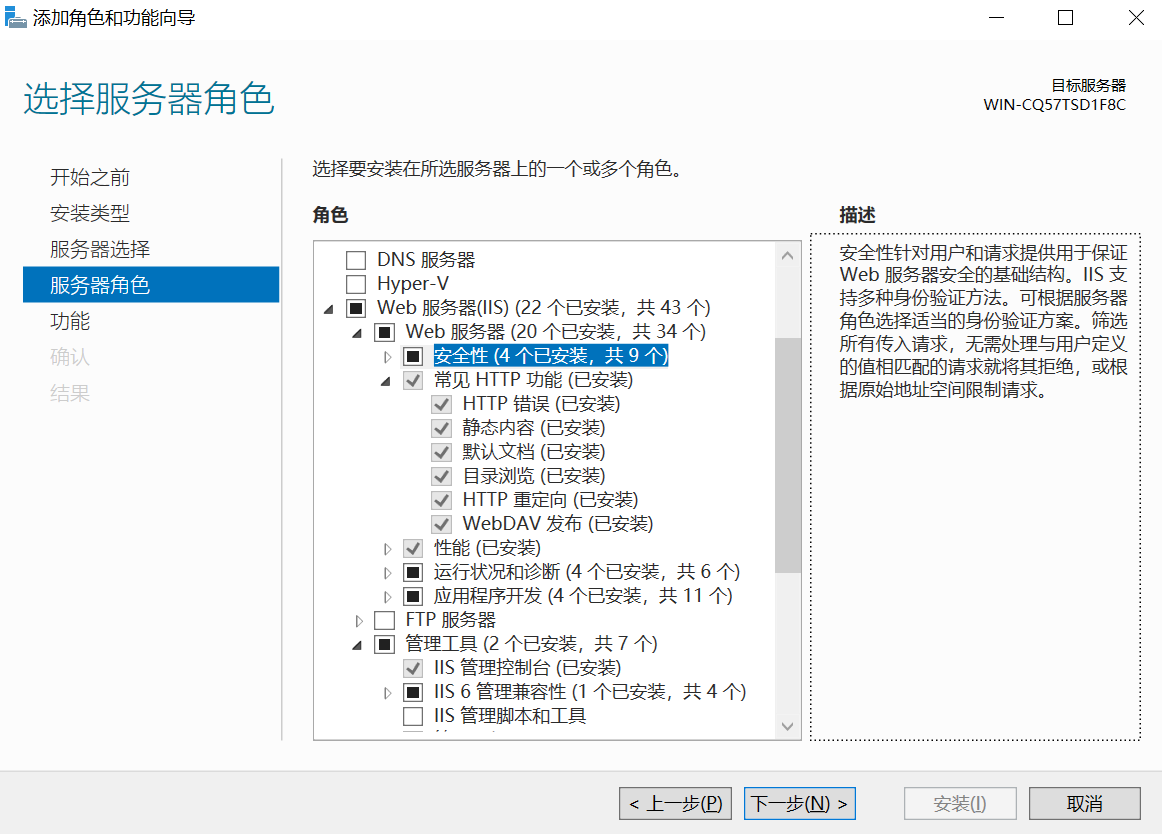Viewport: 1162px width, 834px height.
Task: Open the 安装类型 step
Action: pos(90,214)
